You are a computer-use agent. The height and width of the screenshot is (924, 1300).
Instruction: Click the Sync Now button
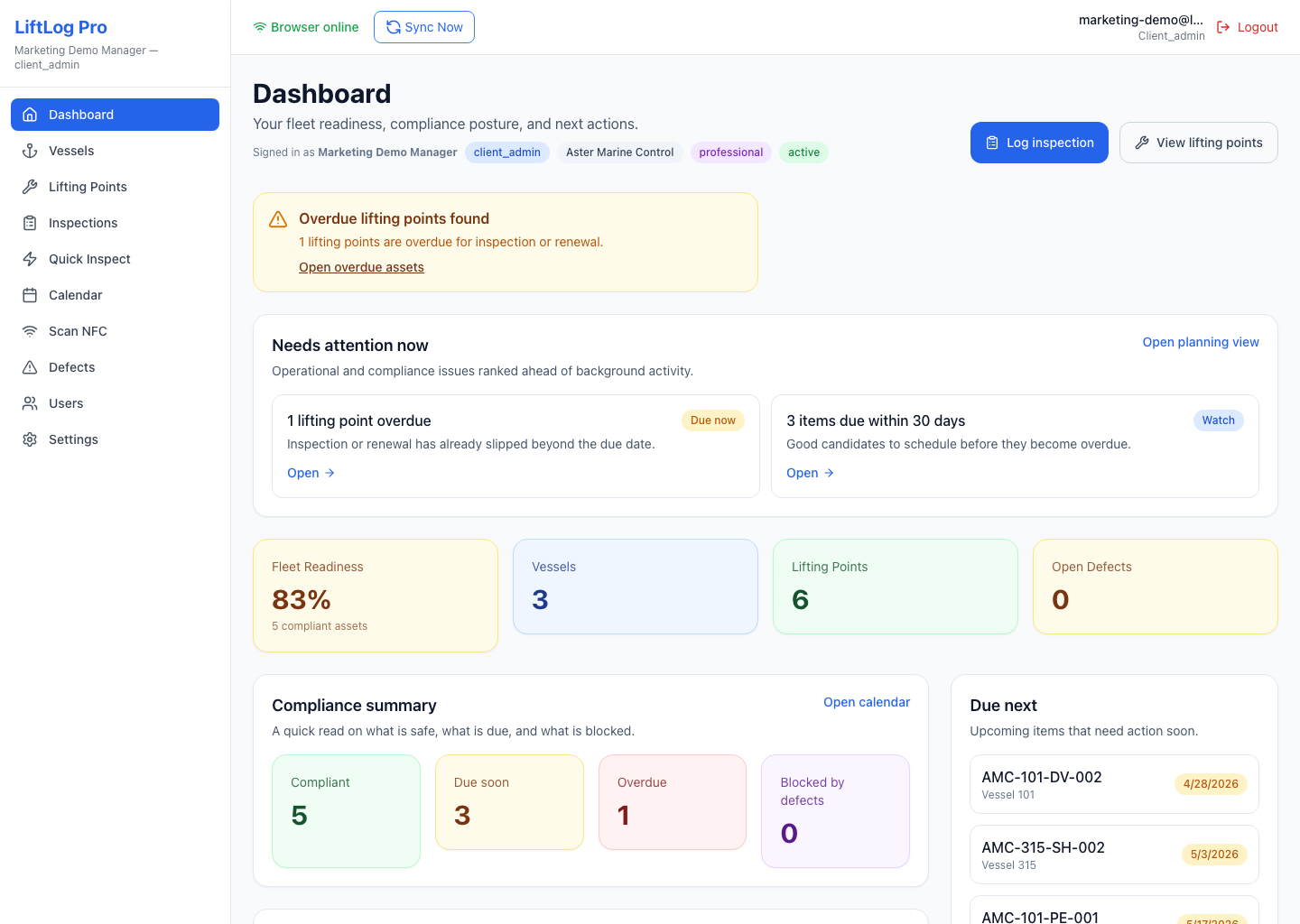(x=424, y=27)
